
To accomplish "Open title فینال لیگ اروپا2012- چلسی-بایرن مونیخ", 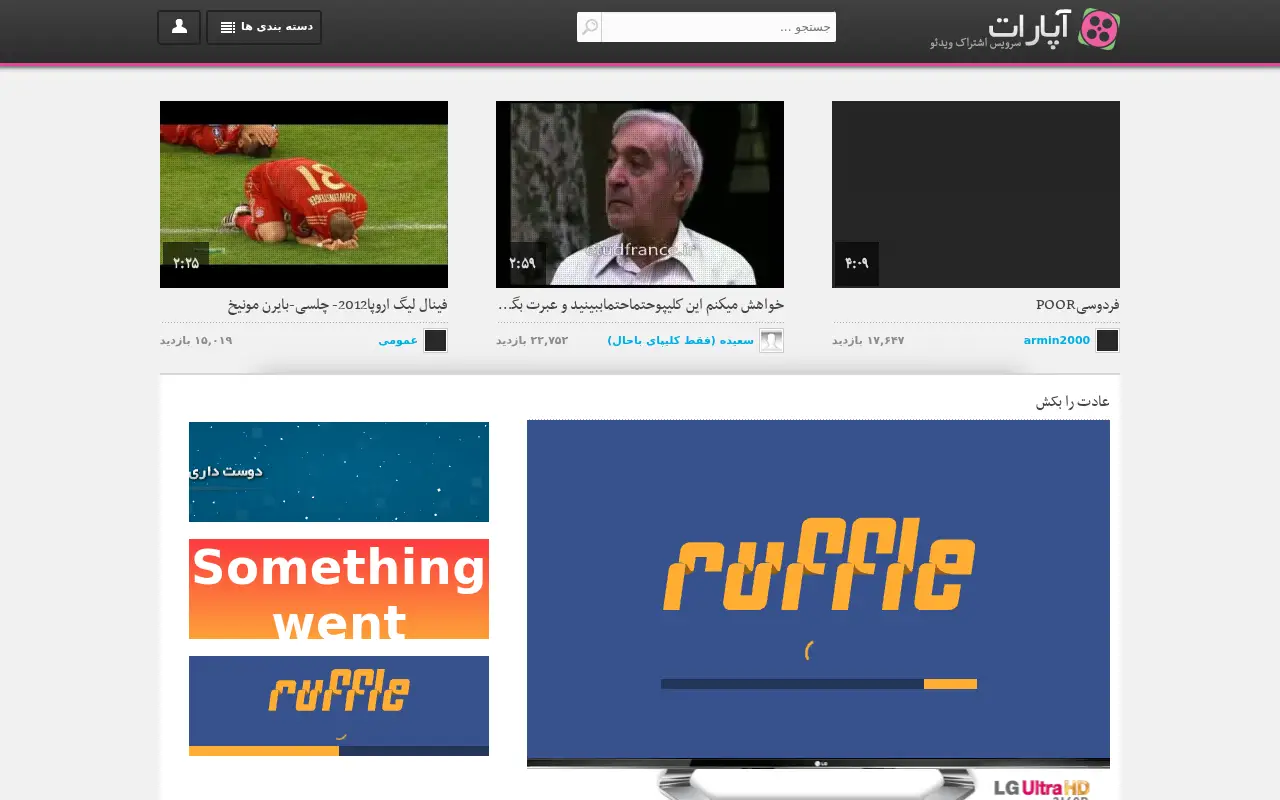I will [x=338, y=305].
